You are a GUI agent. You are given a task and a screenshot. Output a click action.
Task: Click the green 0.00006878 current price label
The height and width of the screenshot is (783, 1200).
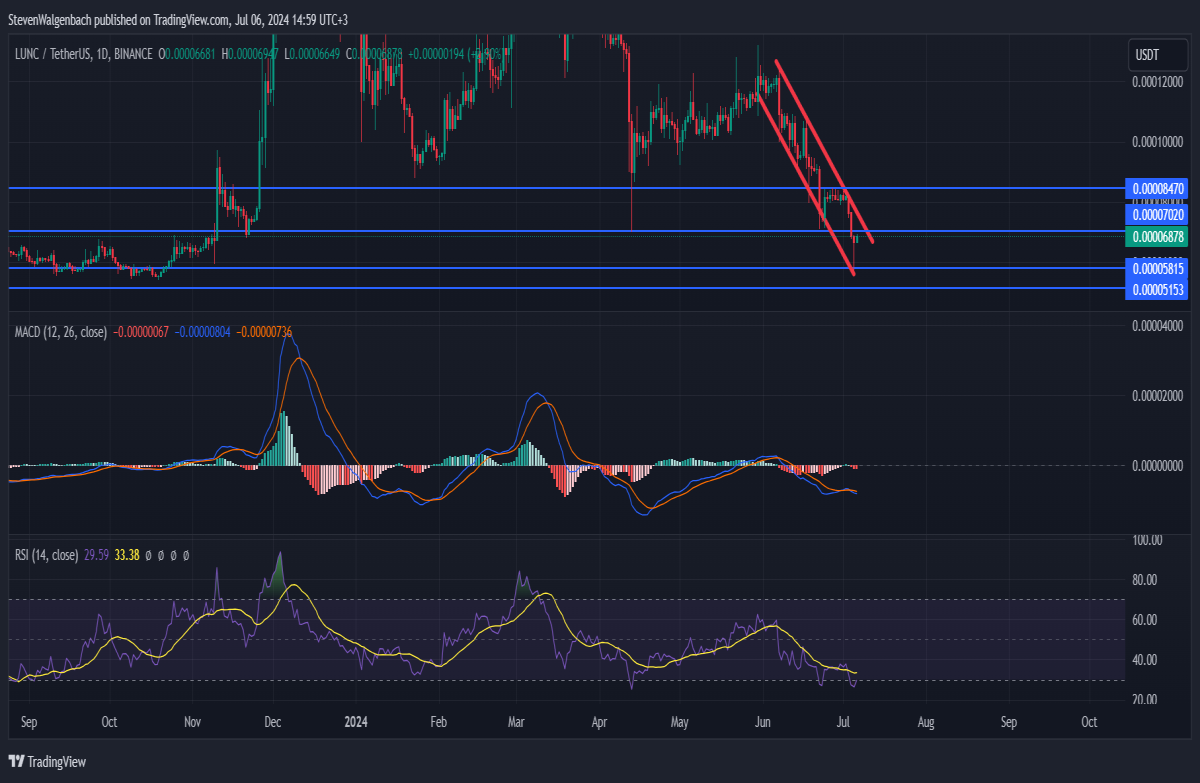click(1158, 237)
